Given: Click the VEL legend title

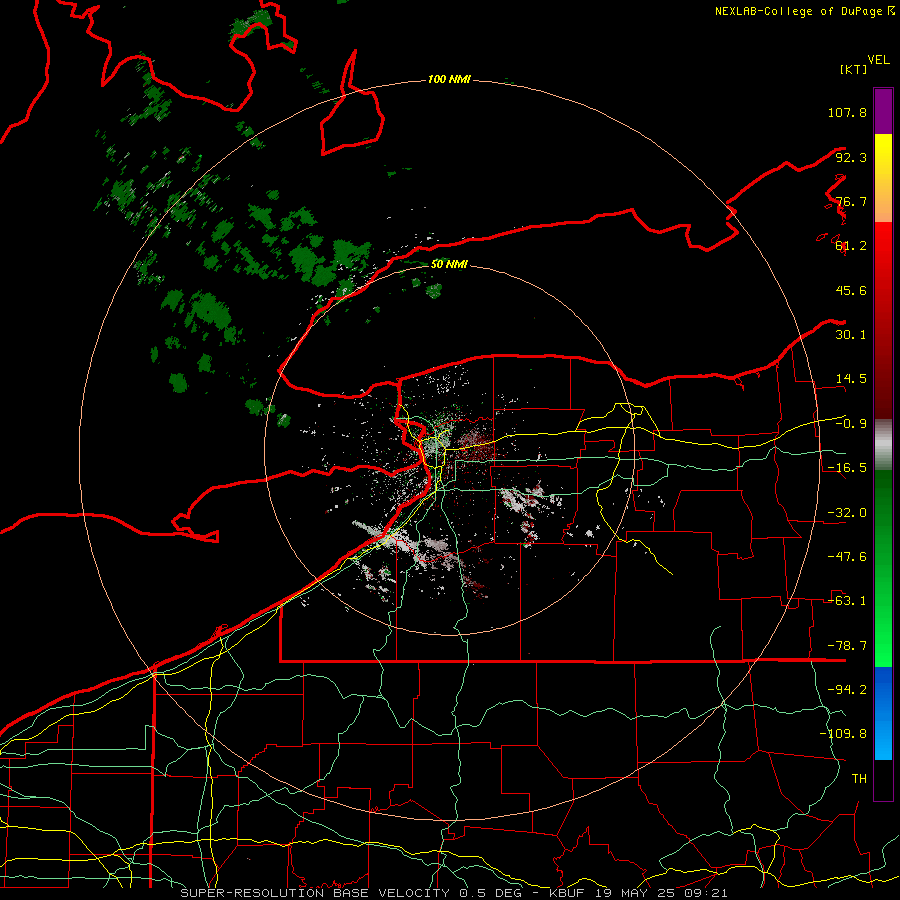Looking at the screenshot, I should point(878,60).
